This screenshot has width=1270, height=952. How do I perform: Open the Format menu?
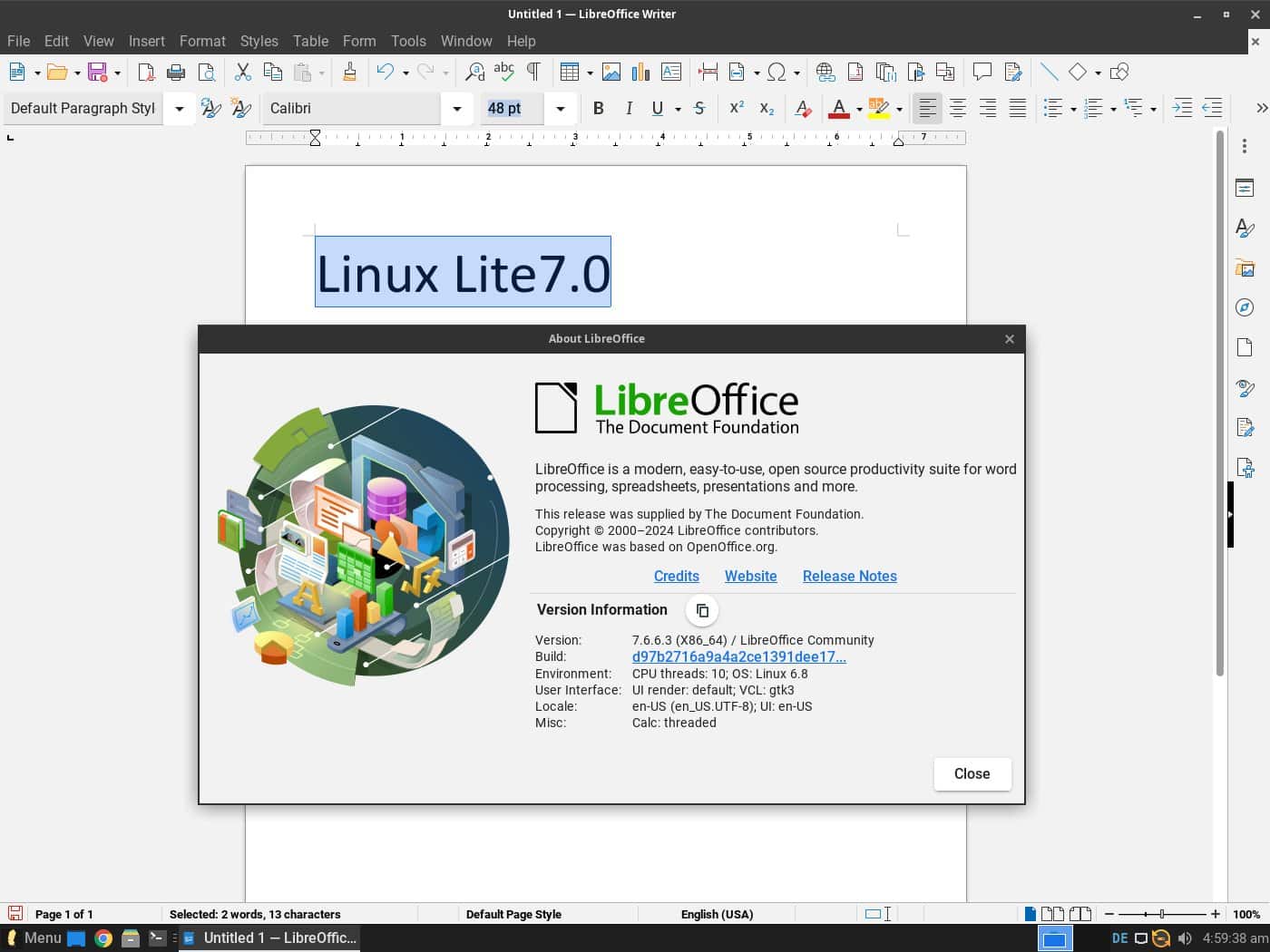pos(202,41)
